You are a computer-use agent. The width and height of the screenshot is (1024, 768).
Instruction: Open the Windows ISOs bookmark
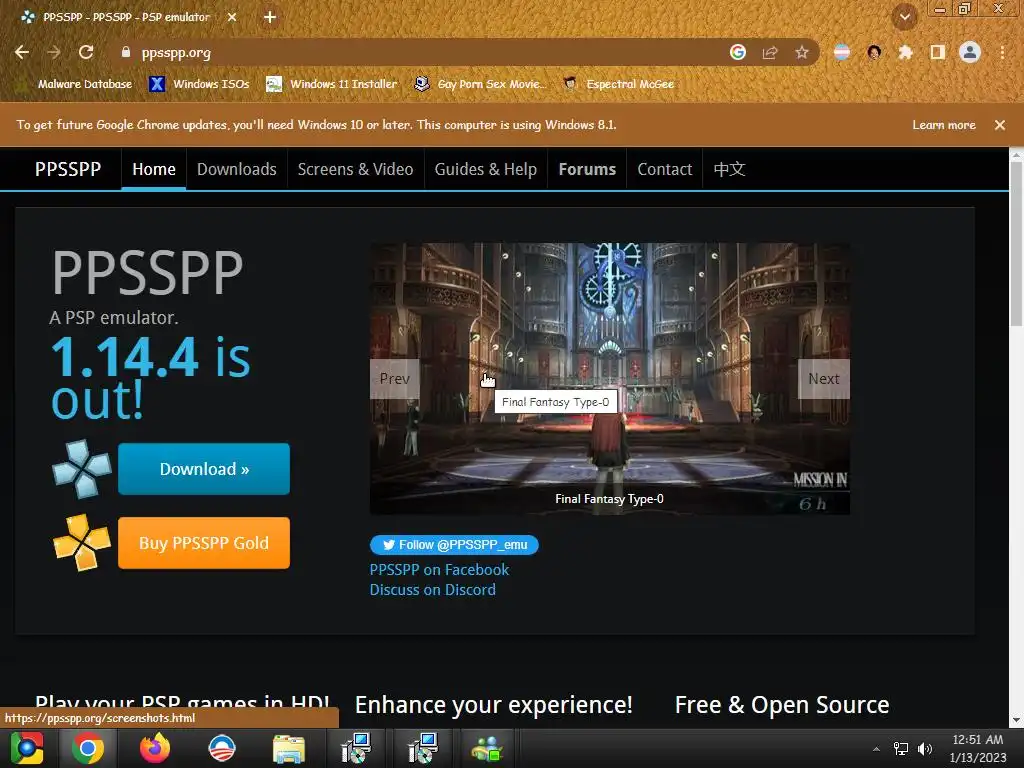click(199, 84)
